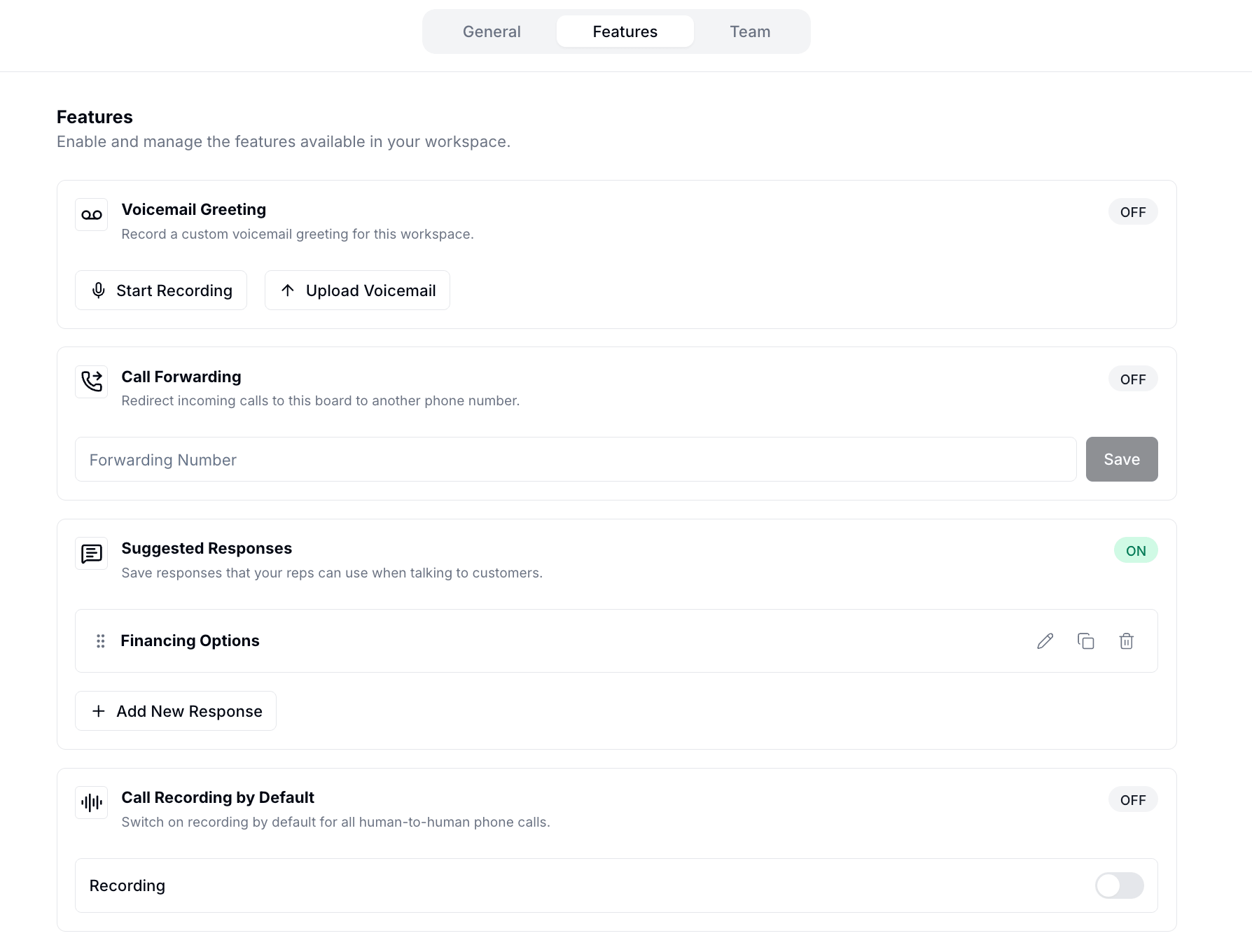Screen dimensions: 1252x952
Task: Click the Call Recording by Default heading
Action: (218, 797)
